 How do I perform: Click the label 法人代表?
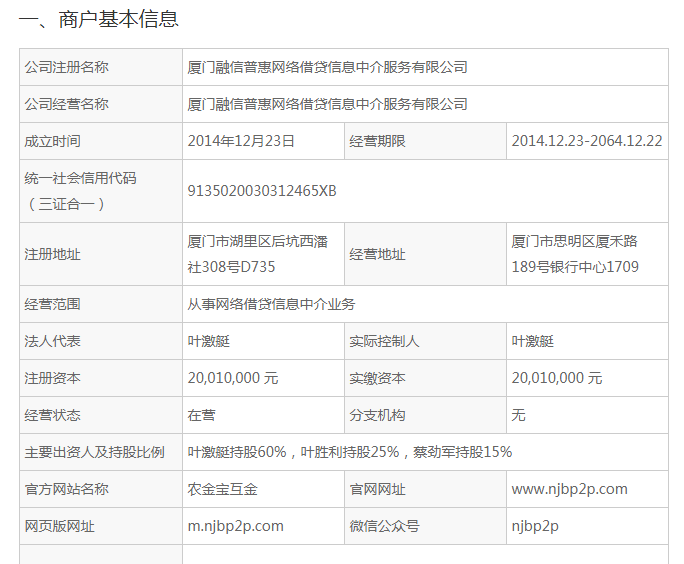coord(52,341)
